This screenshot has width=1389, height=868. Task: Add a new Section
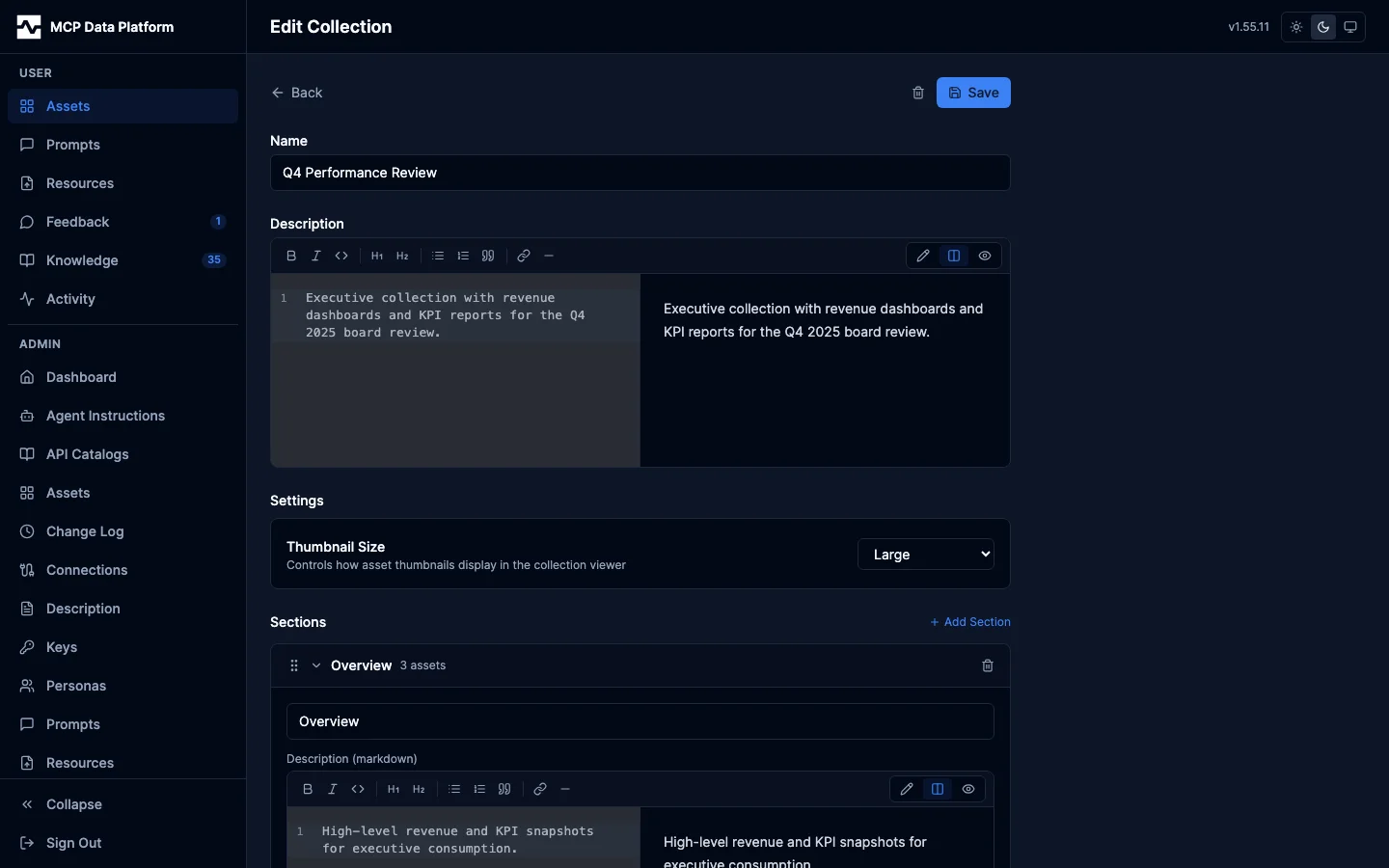click(x=970, y=622)
